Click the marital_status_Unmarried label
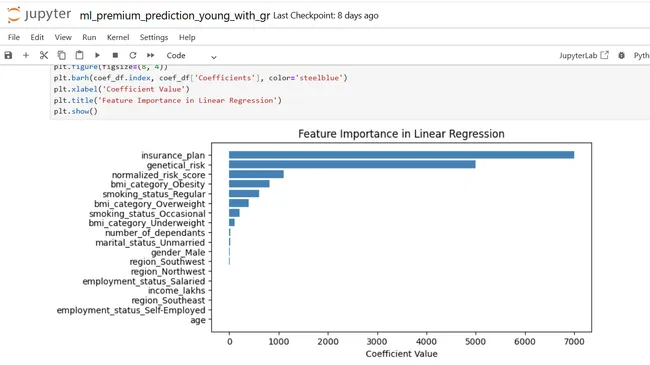 click(x=150, y=243)
